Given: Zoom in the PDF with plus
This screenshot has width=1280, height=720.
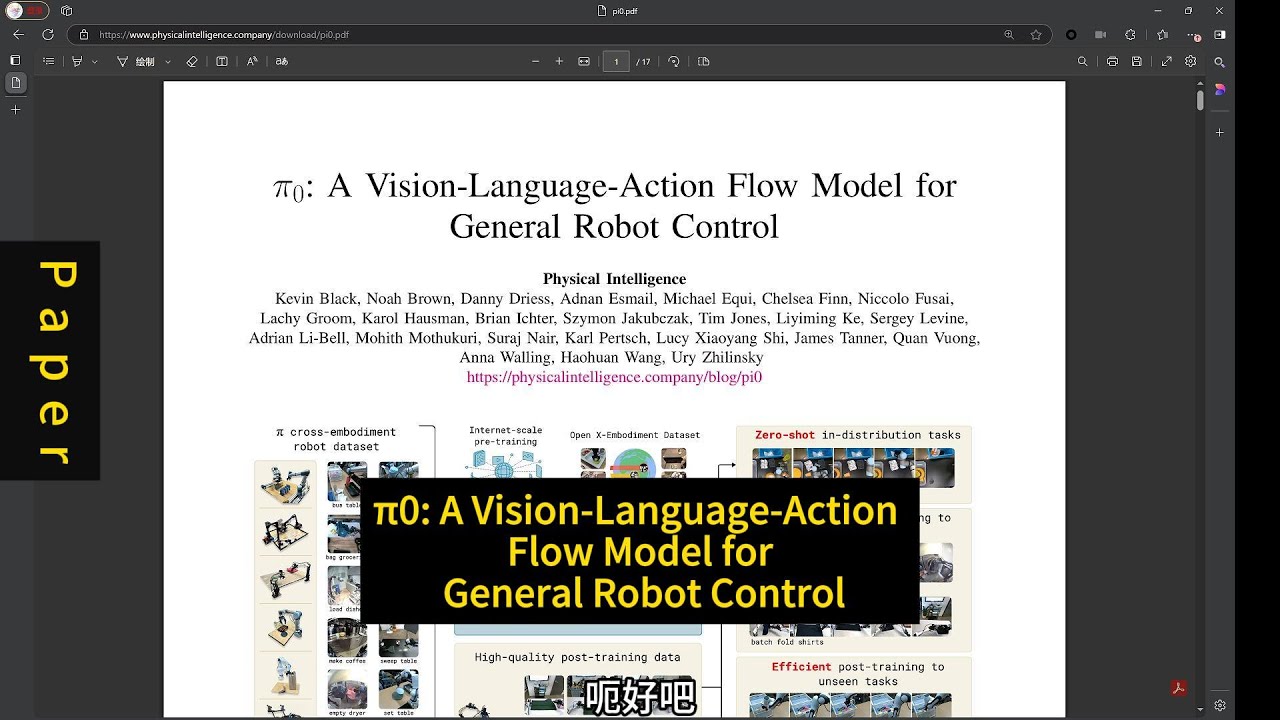Looking at the screenshot, I should click(x=559, y=61).
